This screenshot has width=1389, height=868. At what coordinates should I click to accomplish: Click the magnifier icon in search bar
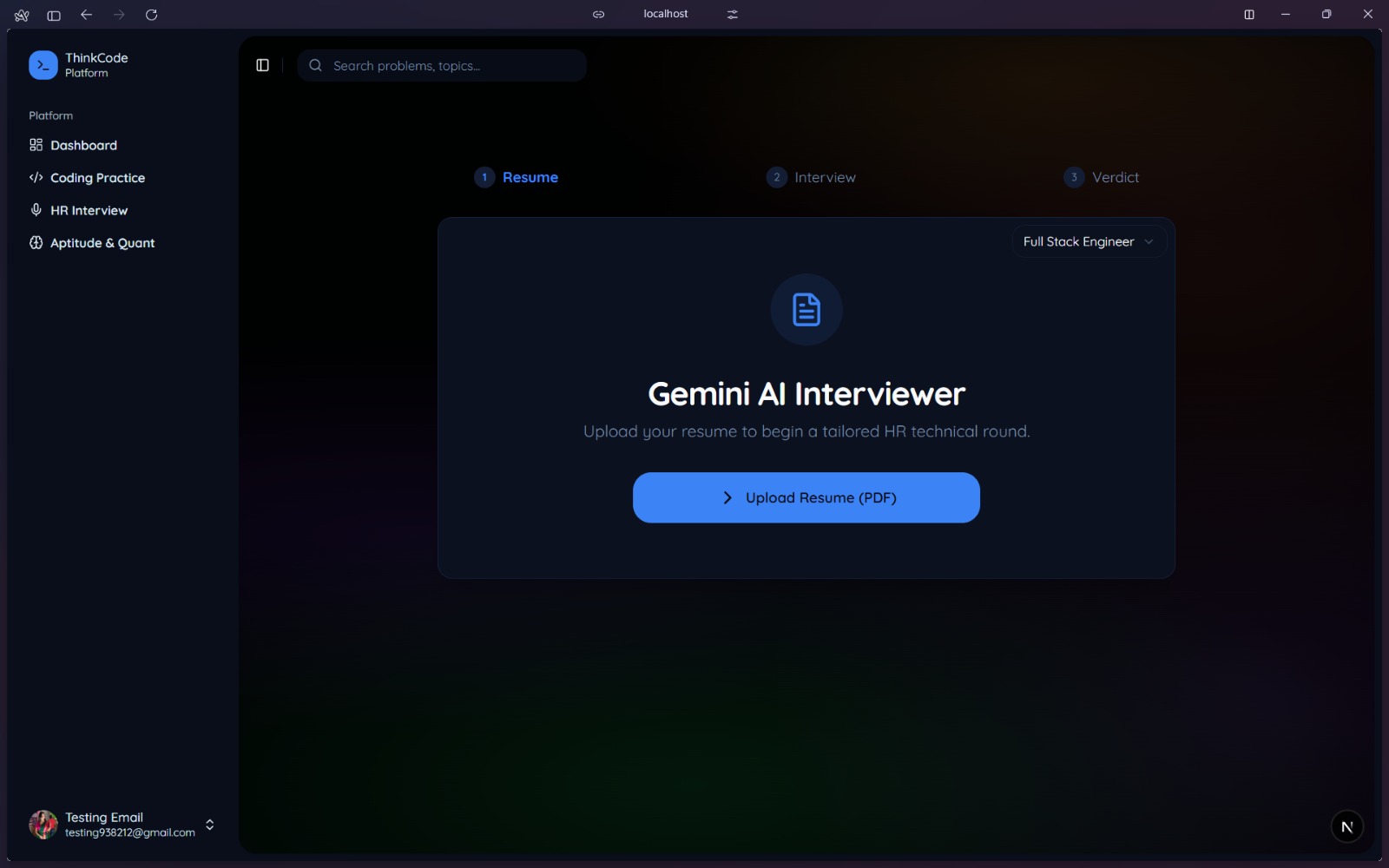pyautogui.click(x=316, y=65)
